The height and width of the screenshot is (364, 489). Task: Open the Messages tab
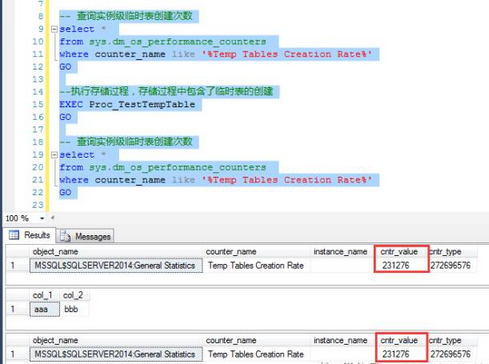pyautogui.click(x=85, y=236)
